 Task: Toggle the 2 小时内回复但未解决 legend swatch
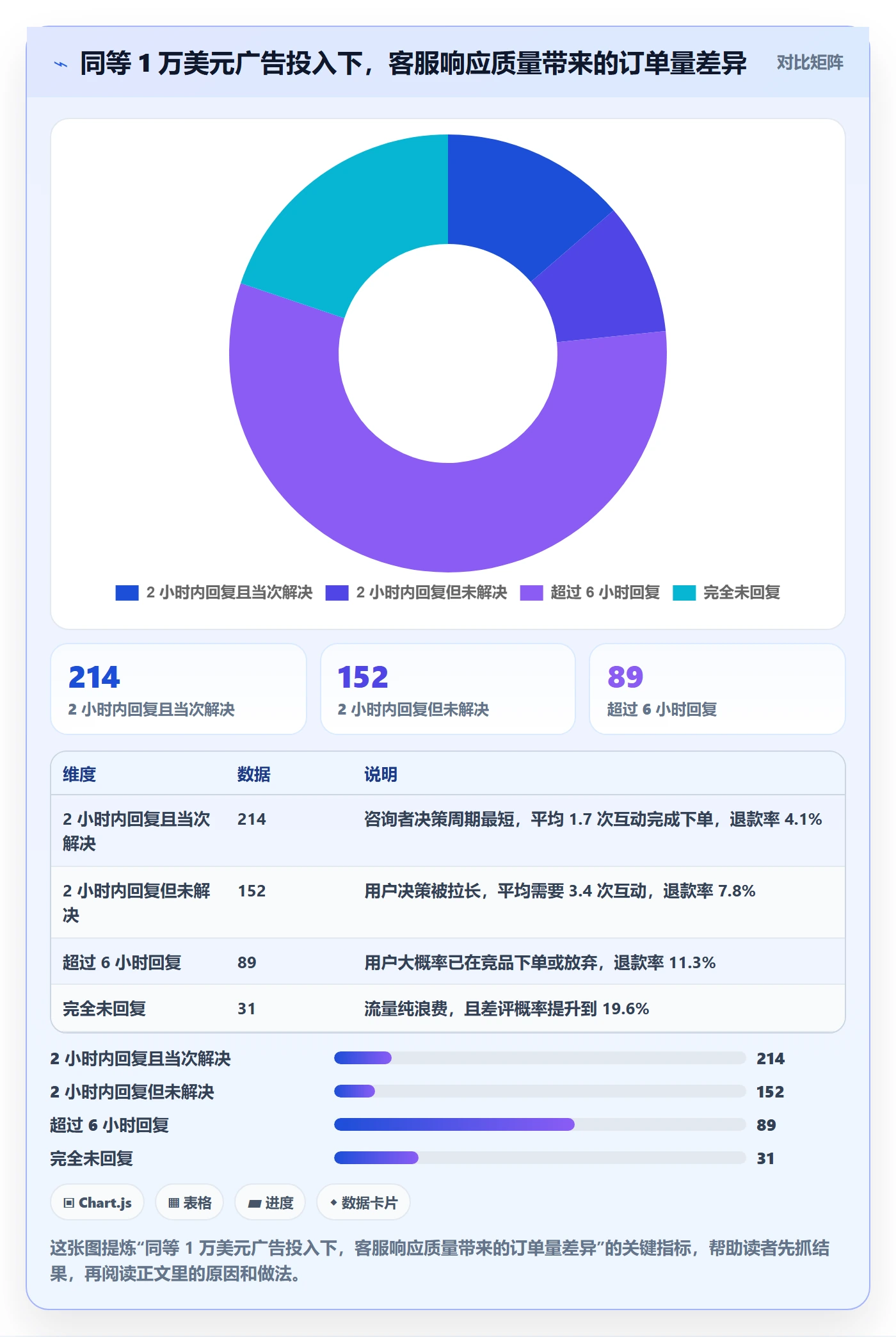337,593
